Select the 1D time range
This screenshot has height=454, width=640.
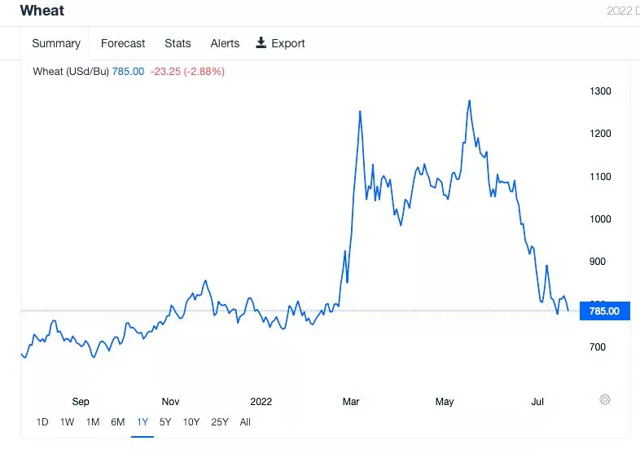(42, 422)
